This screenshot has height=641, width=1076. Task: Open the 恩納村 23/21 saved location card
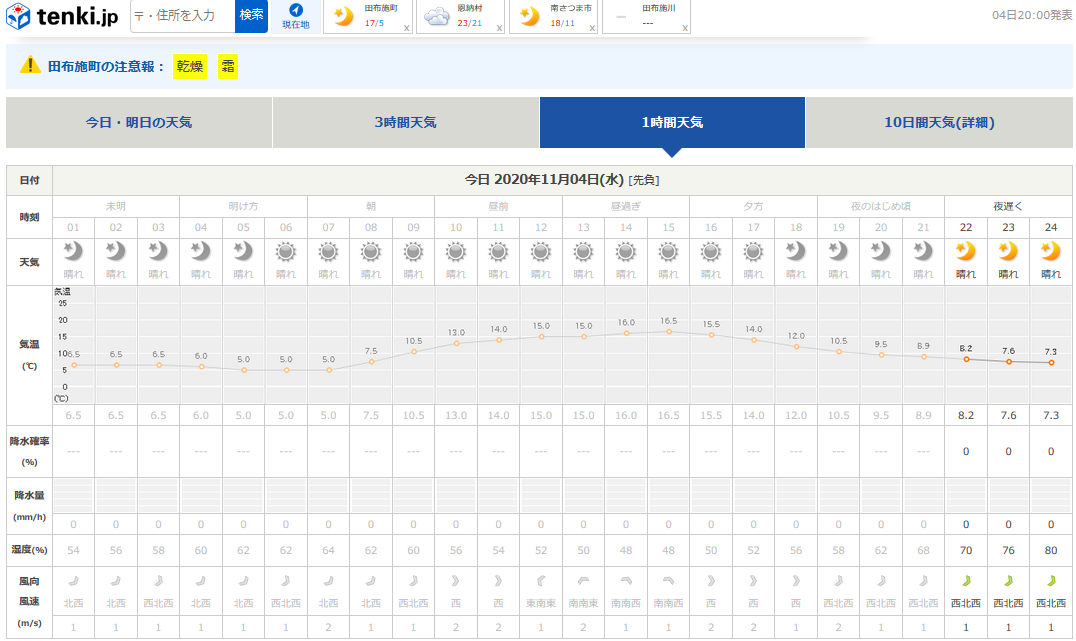pos(460,16)
